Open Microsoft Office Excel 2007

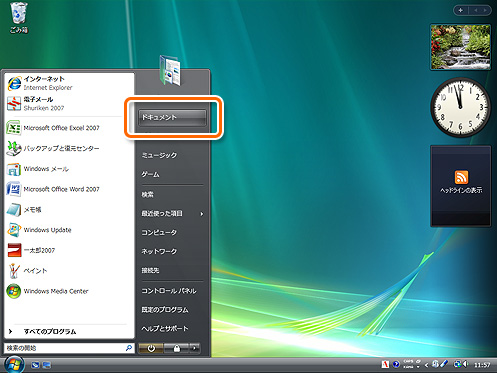point(69,128)
